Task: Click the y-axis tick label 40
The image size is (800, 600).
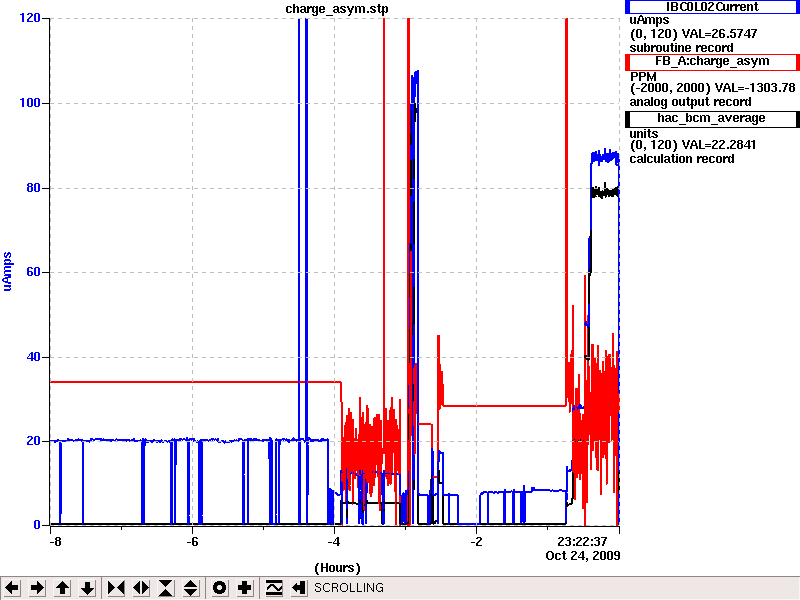Action: pyautogui.click(x=33, y=357)
